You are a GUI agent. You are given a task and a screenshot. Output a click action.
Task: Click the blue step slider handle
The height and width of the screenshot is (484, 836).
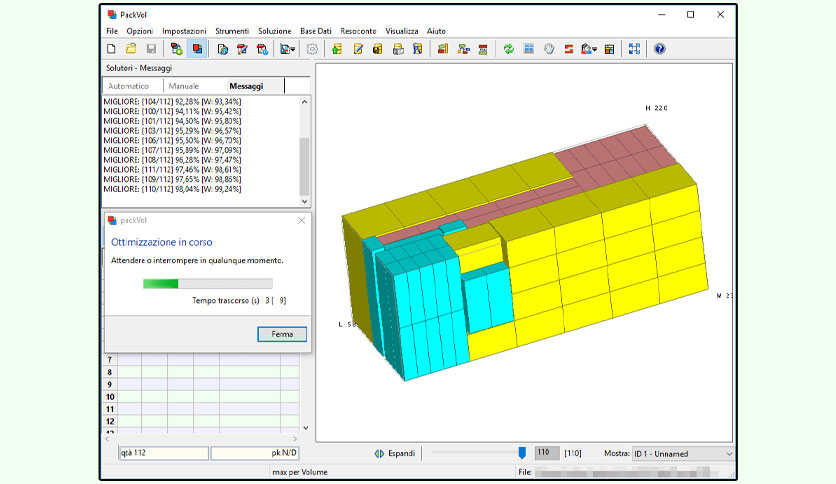coord(522,453)
